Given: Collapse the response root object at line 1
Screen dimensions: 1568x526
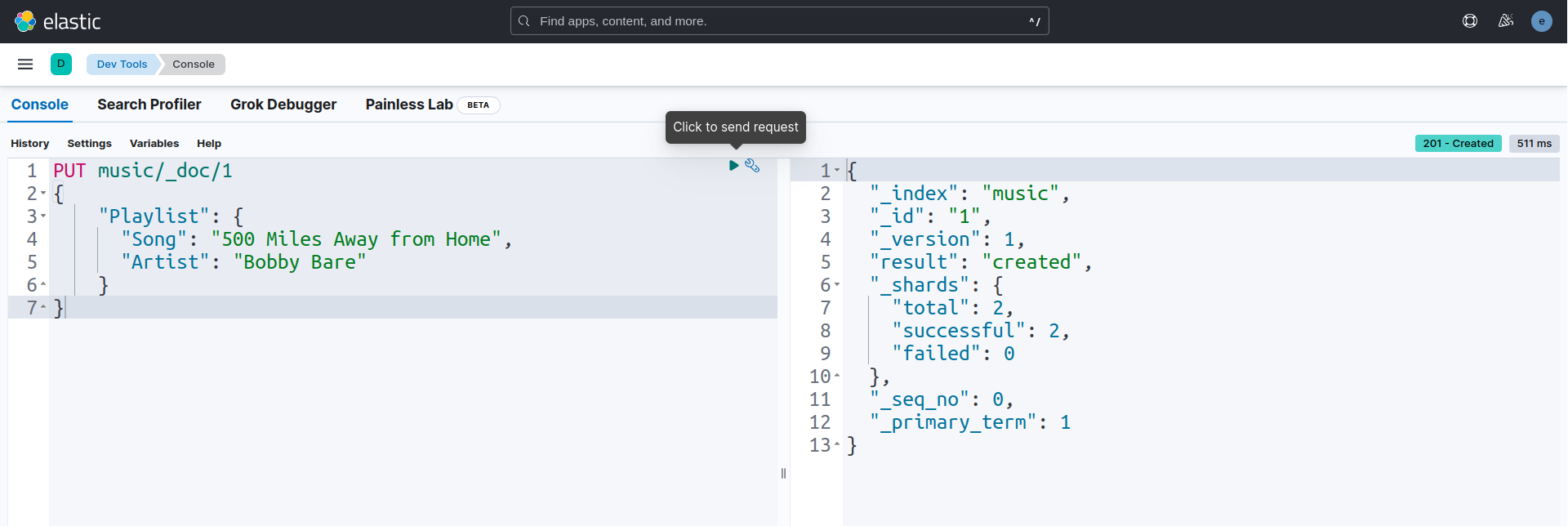Looking at the screenshot, I should 837,171.
